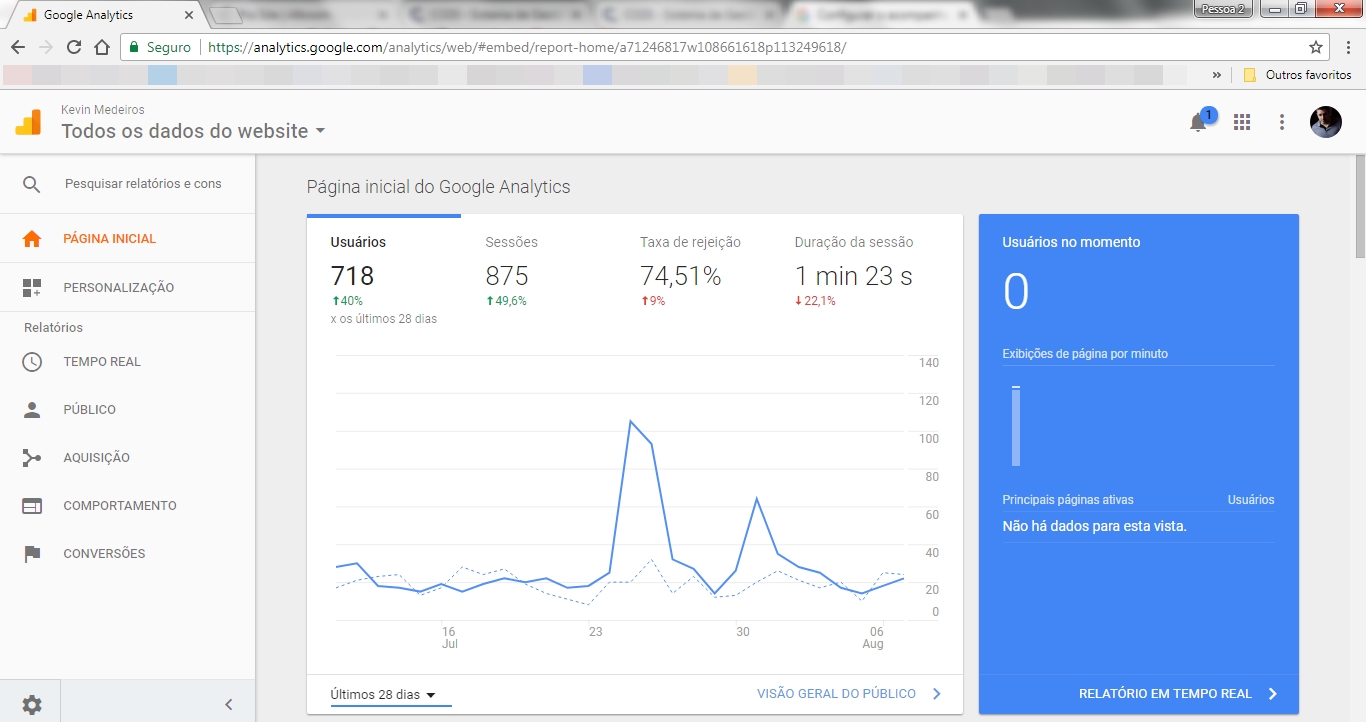Click the Seguro secure site indicator
The height and width of the screenshot is (722, 1366).
tap(160, 47)
